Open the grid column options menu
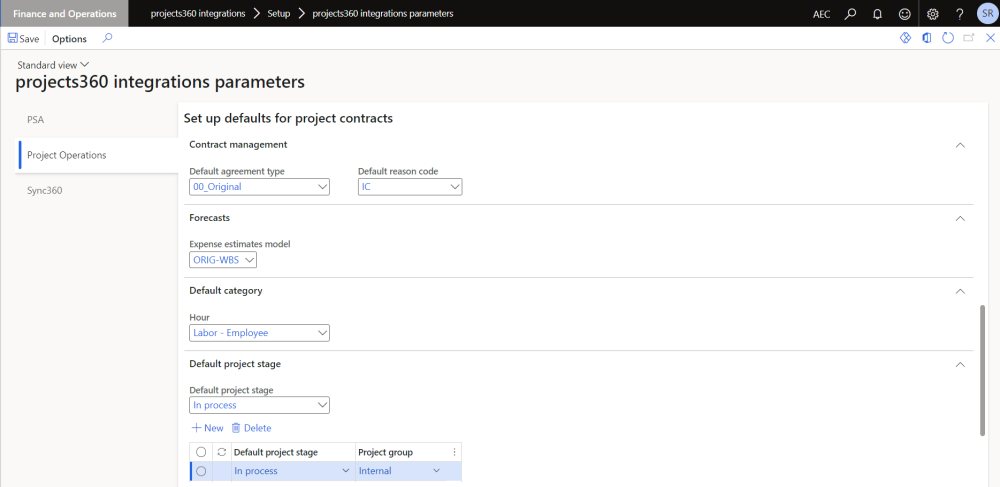This screenshot has height=487, width=1000. point(454,452)
